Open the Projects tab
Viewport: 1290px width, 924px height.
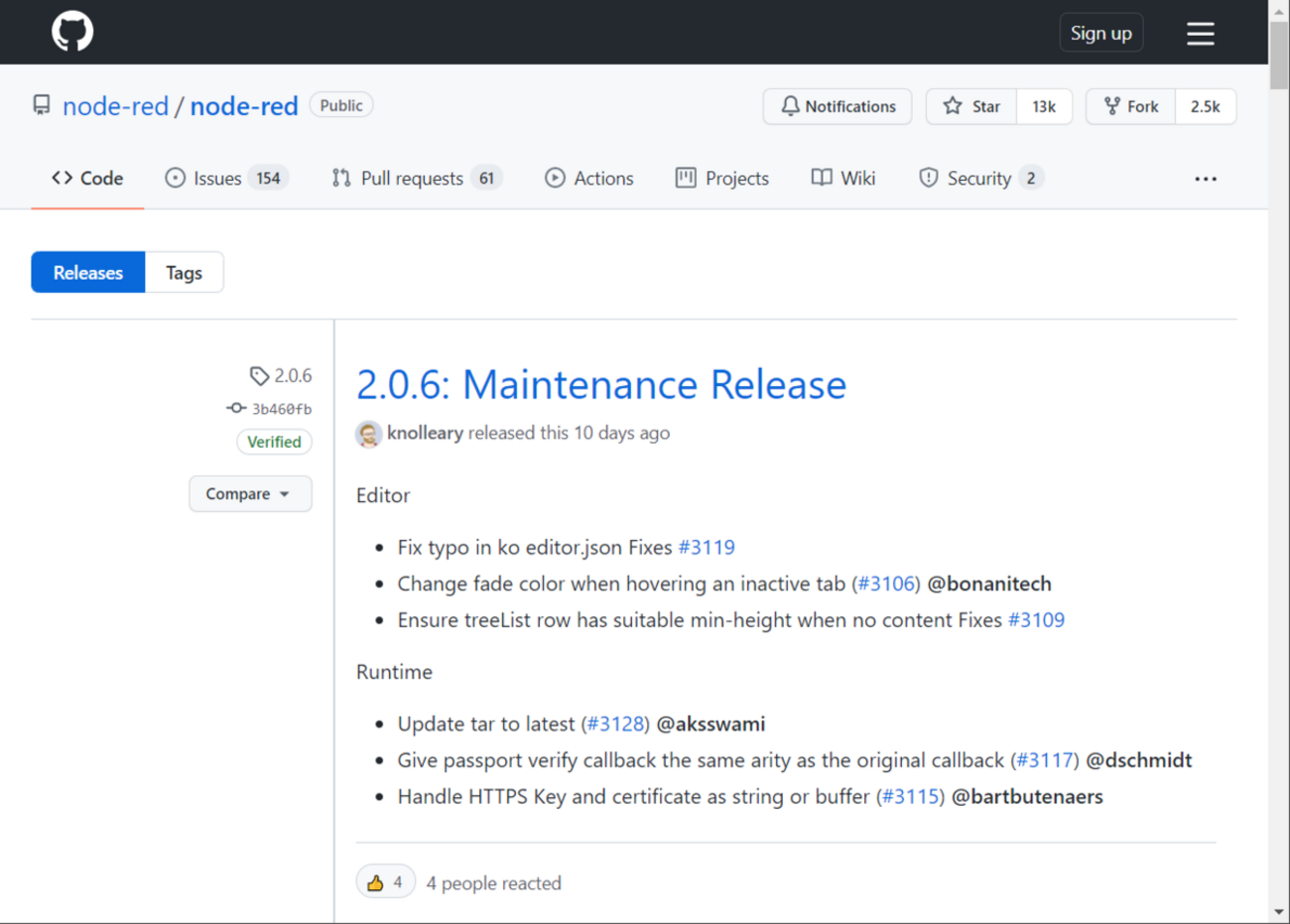pyautogui.click(x=722, y=179)
